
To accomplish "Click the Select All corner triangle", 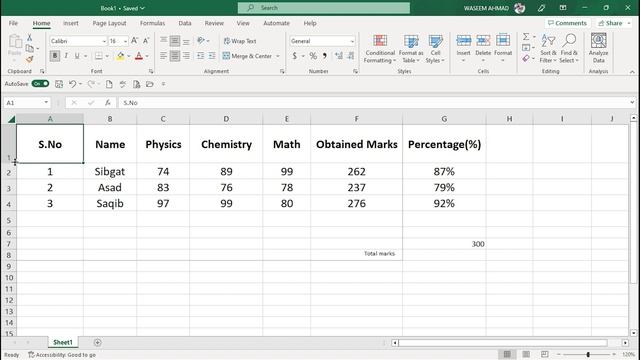I will tap(11, 119).
